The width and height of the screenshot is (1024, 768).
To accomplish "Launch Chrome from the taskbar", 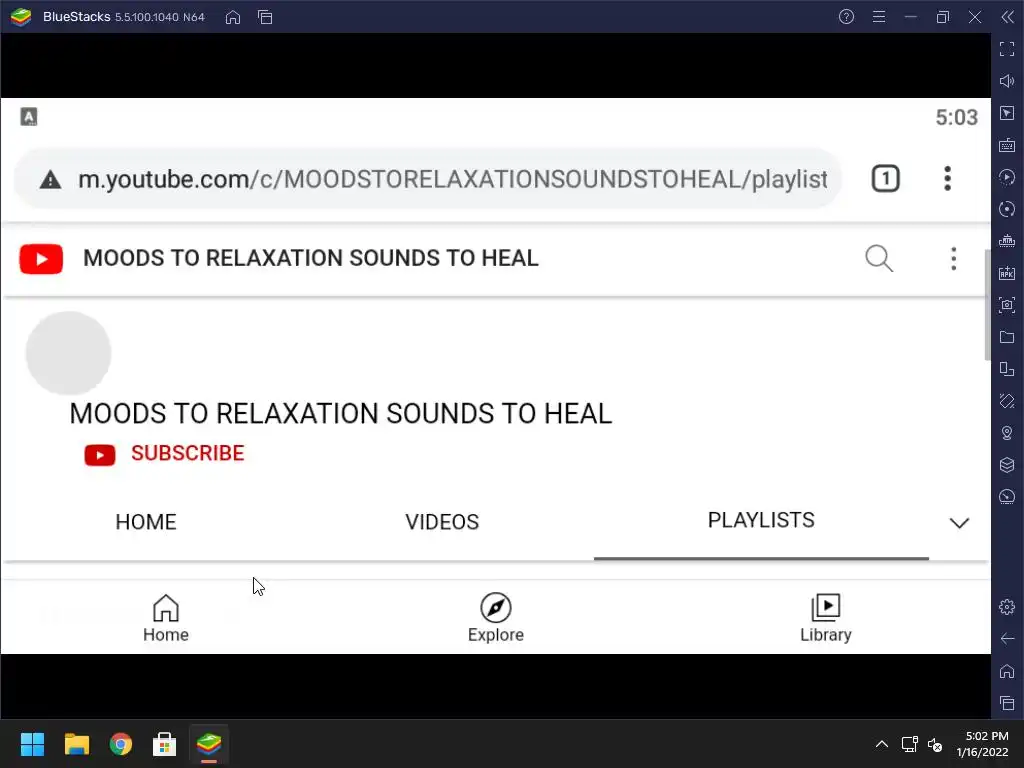I will [x=121, y=744].
